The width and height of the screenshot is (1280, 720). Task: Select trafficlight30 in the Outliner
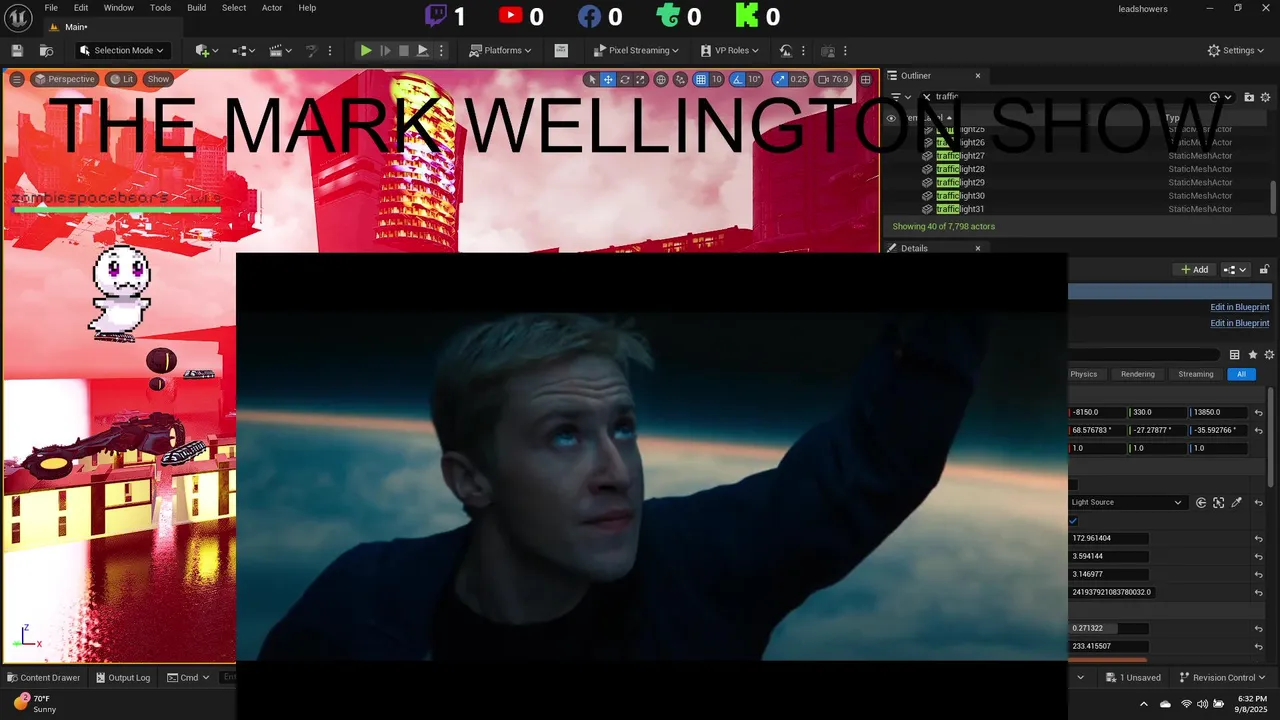[960, 196]
